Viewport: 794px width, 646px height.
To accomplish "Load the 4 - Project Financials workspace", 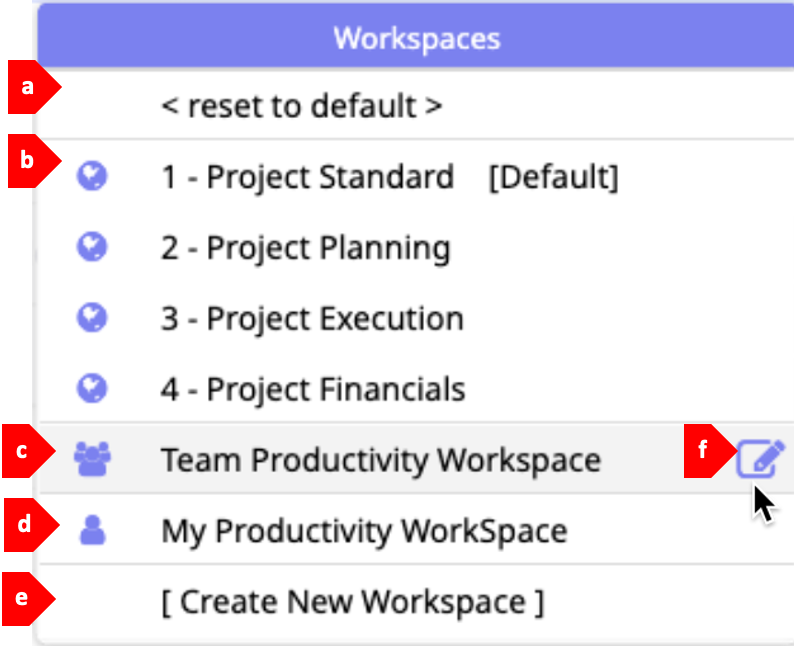I will coord(313,387).
